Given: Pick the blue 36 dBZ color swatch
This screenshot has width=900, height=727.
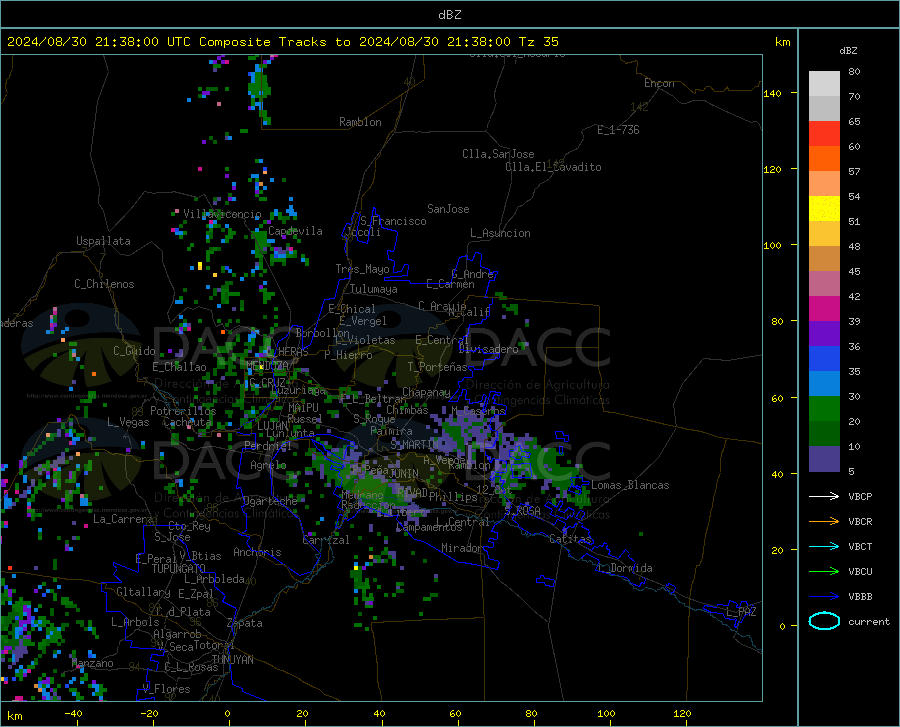Looking at the screenshot, I should click(x=824, y=359).
